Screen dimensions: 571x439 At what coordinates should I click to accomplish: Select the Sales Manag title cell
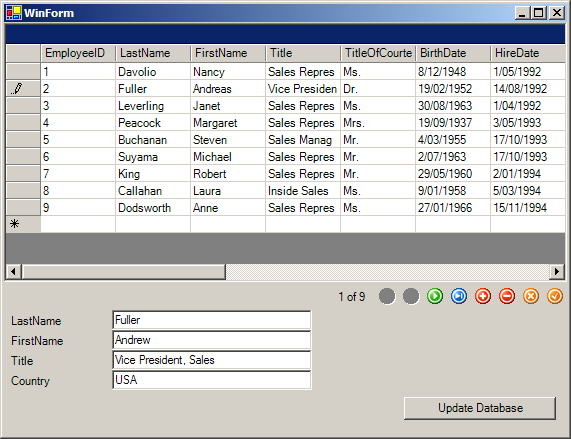tap(303, 139)
